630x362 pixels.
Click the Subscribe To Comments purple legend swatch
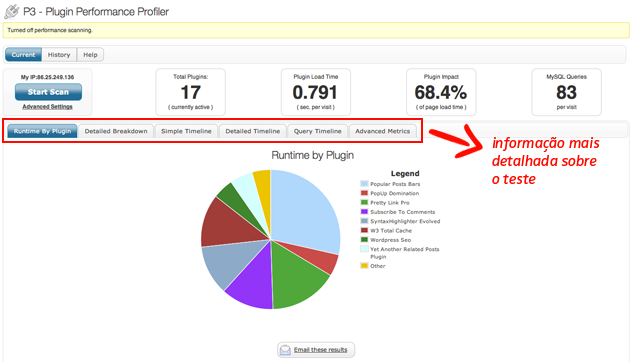pyautogui.click(x=364, y=212)
